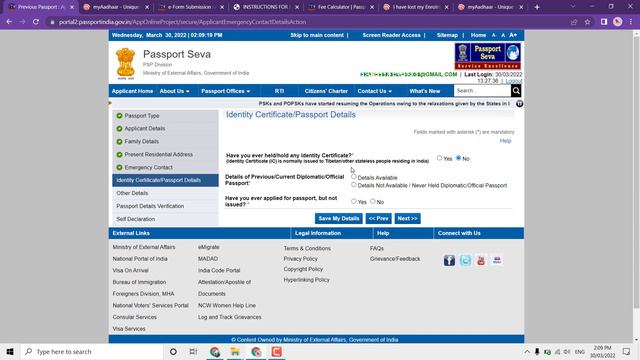This screenshot has height=360, width=640.
Task: Click the Windows taskbar search box
Action: (91, 351)
